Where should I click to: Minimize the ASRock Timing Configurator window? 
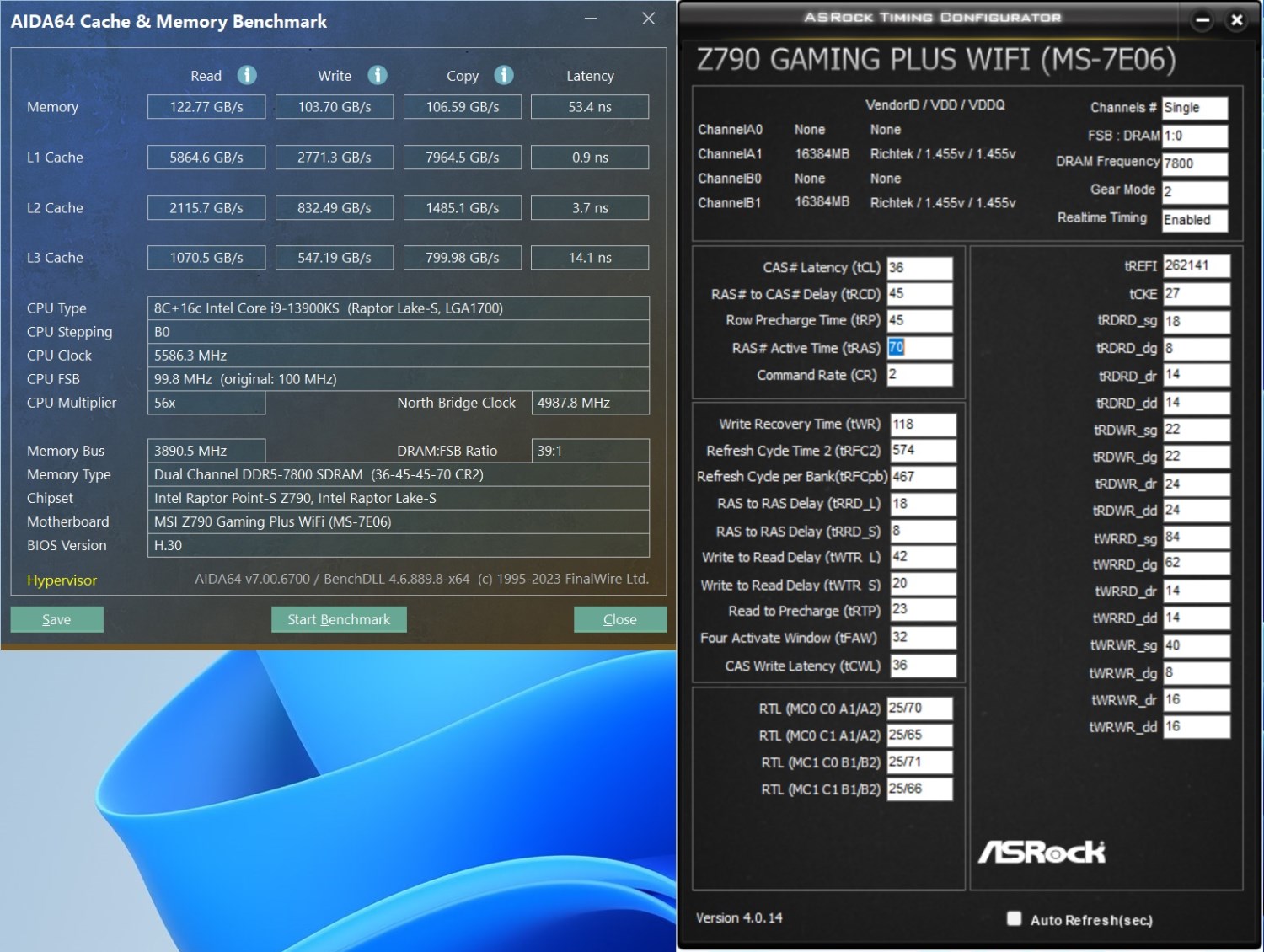1202,19
